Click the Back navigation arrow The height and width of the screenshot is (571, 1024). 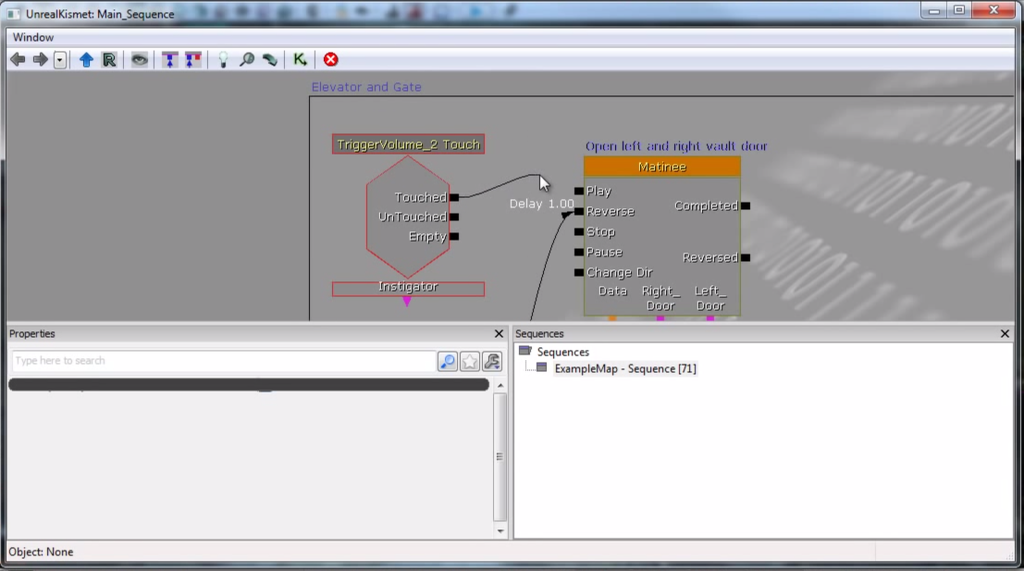(x=18, y=60)
